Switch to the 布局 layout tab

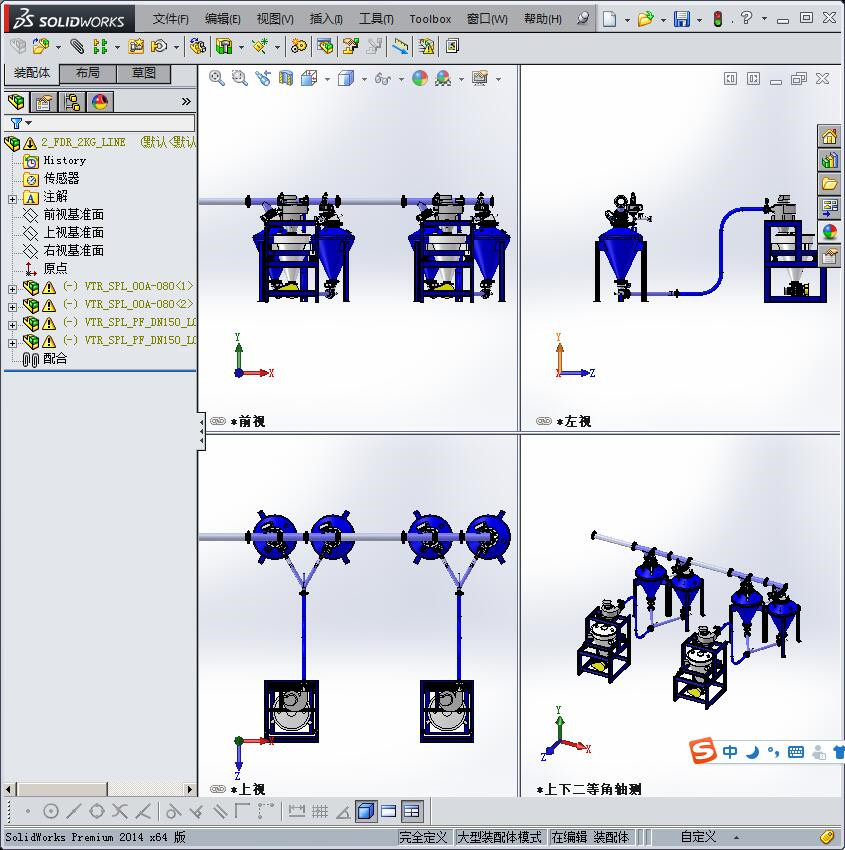click(x=87, y=73)
